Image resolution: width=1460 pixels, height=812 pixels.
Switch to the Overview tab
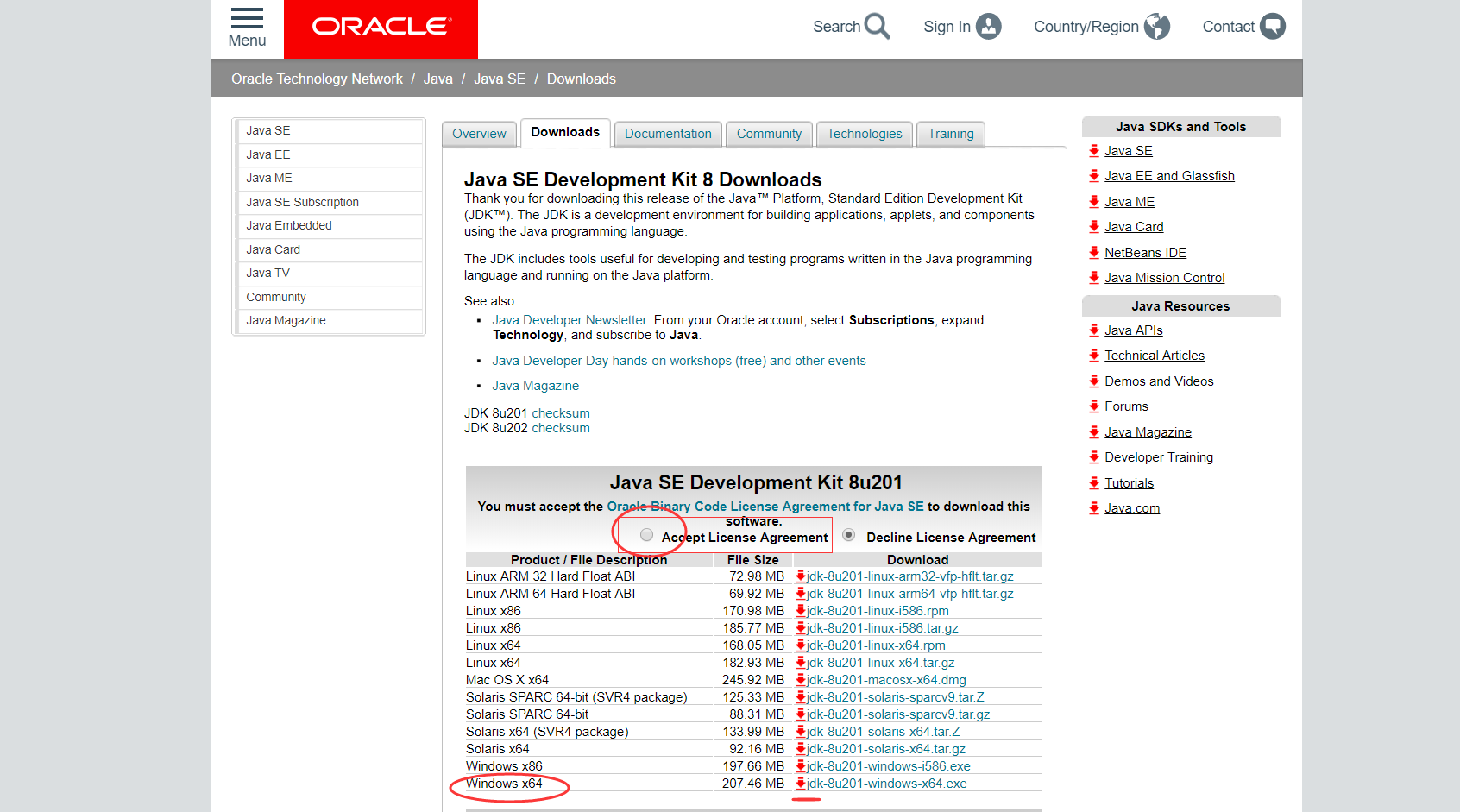479,134
